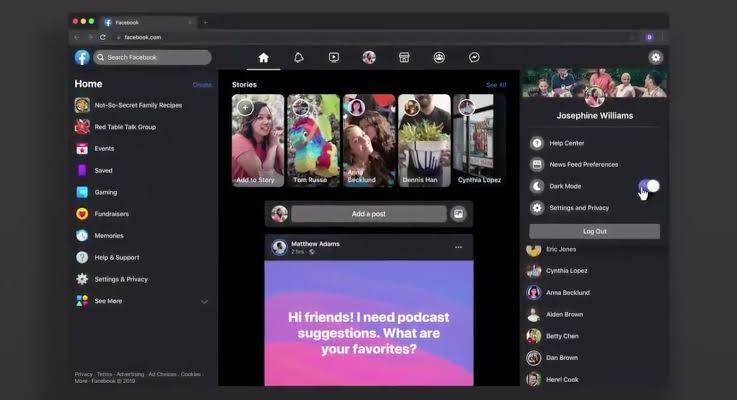Click the Add a post box

pyautogui.click(x=369, y=214)
